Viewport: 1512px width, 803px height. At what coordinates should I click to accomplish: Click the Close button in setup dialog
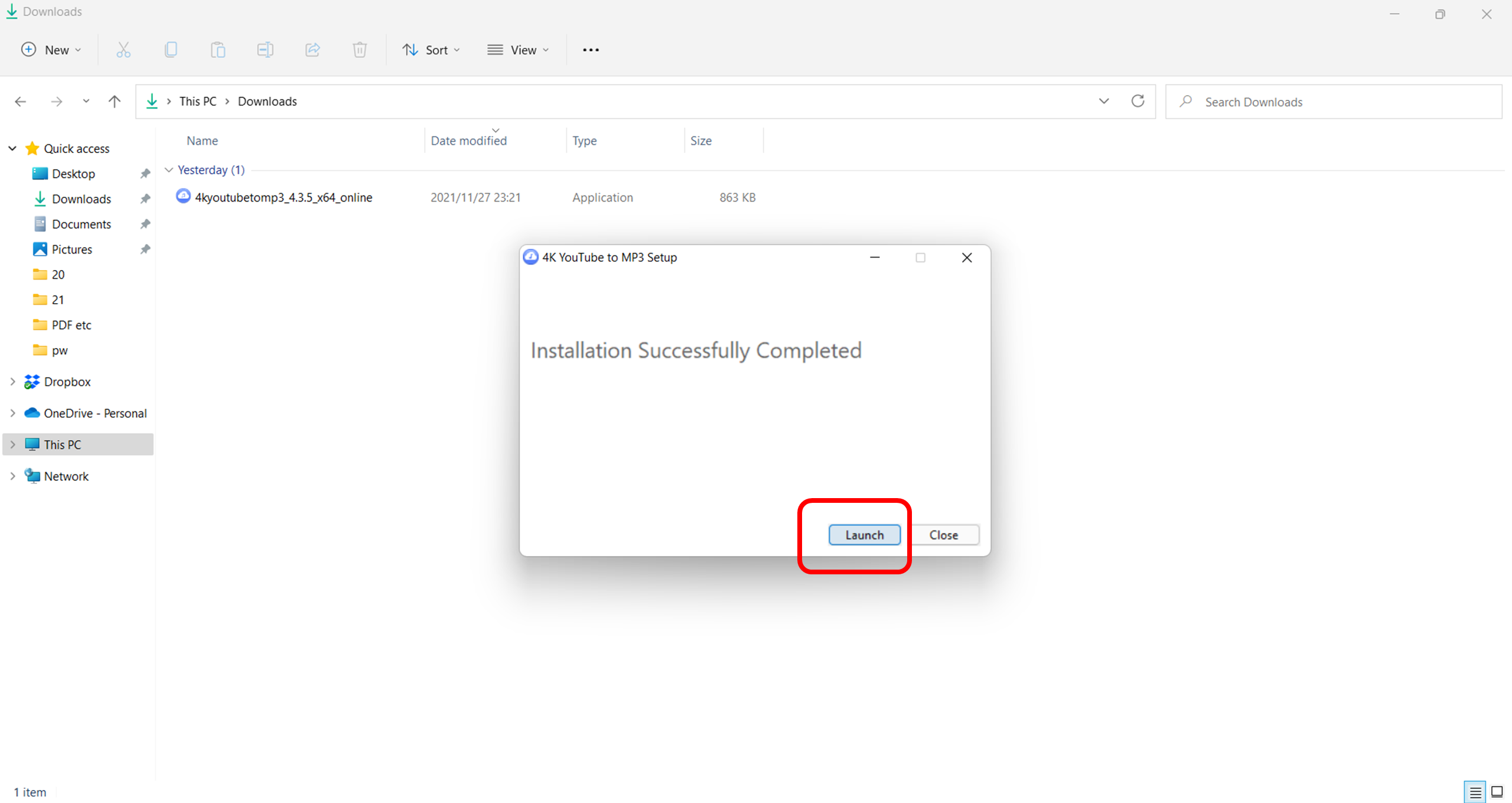pyautogui.click(x=943, y=535)
